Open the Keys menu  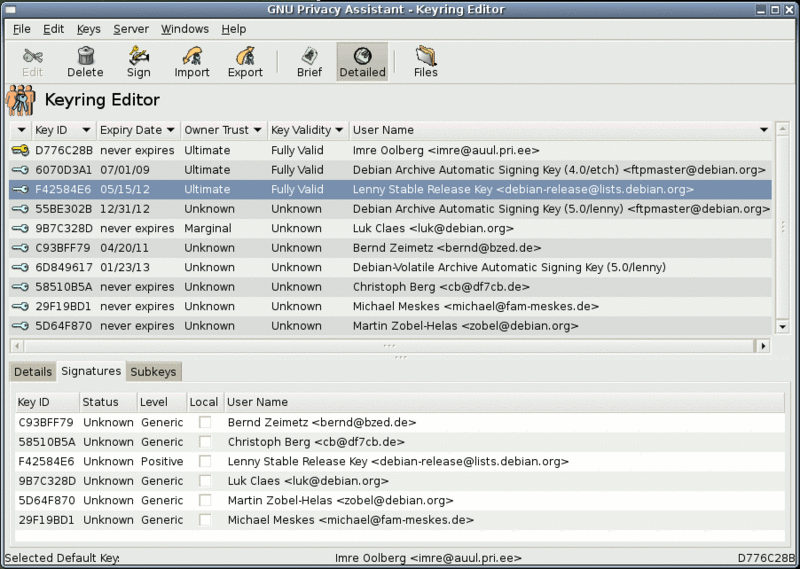coord(89,29)
